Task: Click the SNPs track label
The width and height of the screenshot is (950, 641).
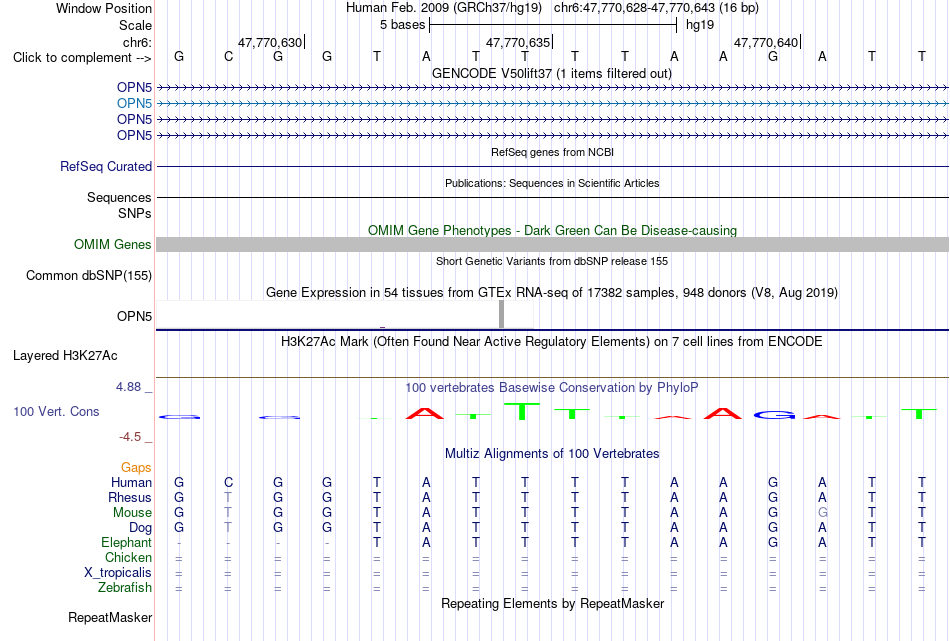Action: [135, 213]
